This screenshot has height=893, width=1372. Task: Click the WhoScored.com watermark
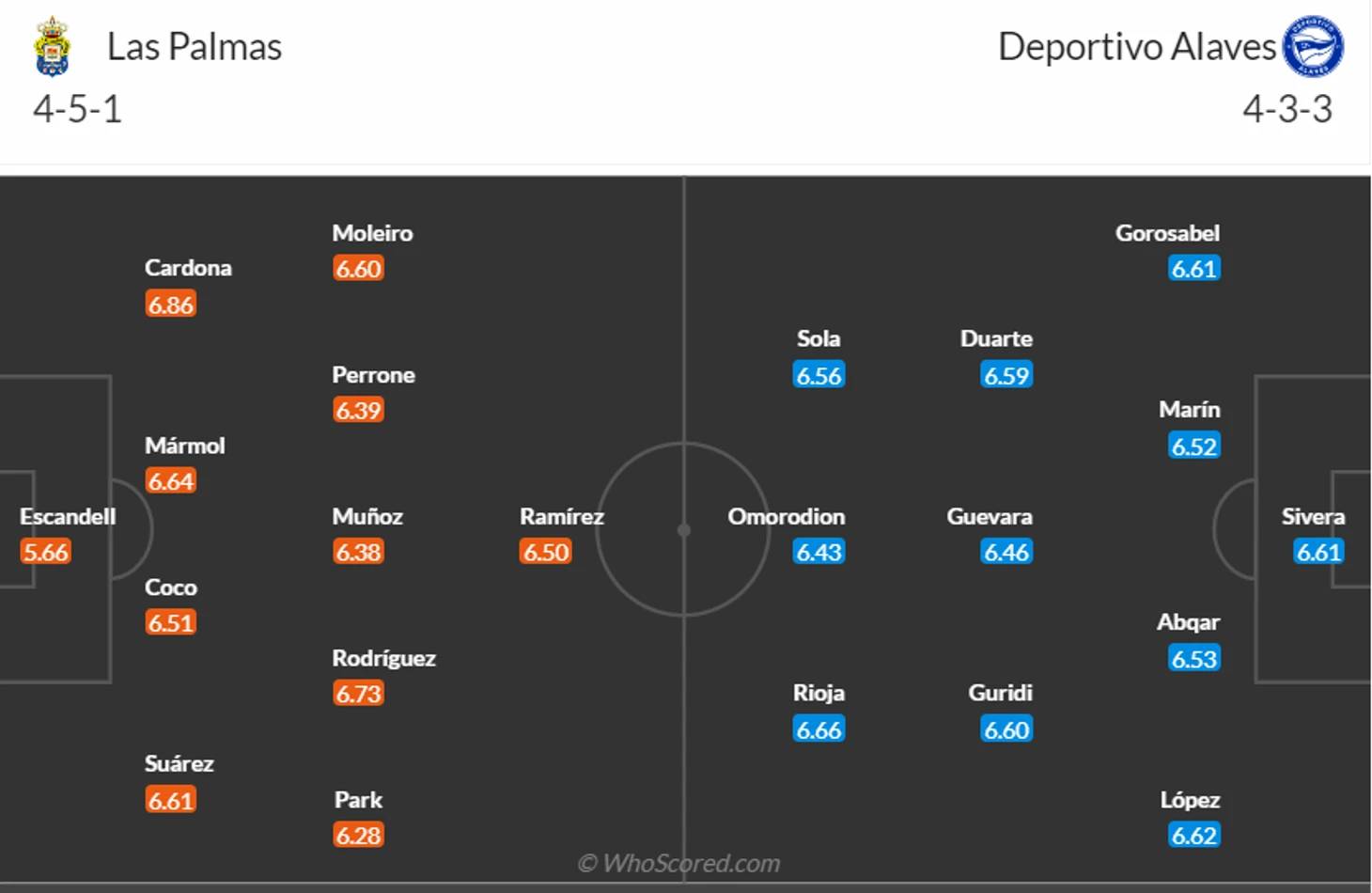point(679,863)
